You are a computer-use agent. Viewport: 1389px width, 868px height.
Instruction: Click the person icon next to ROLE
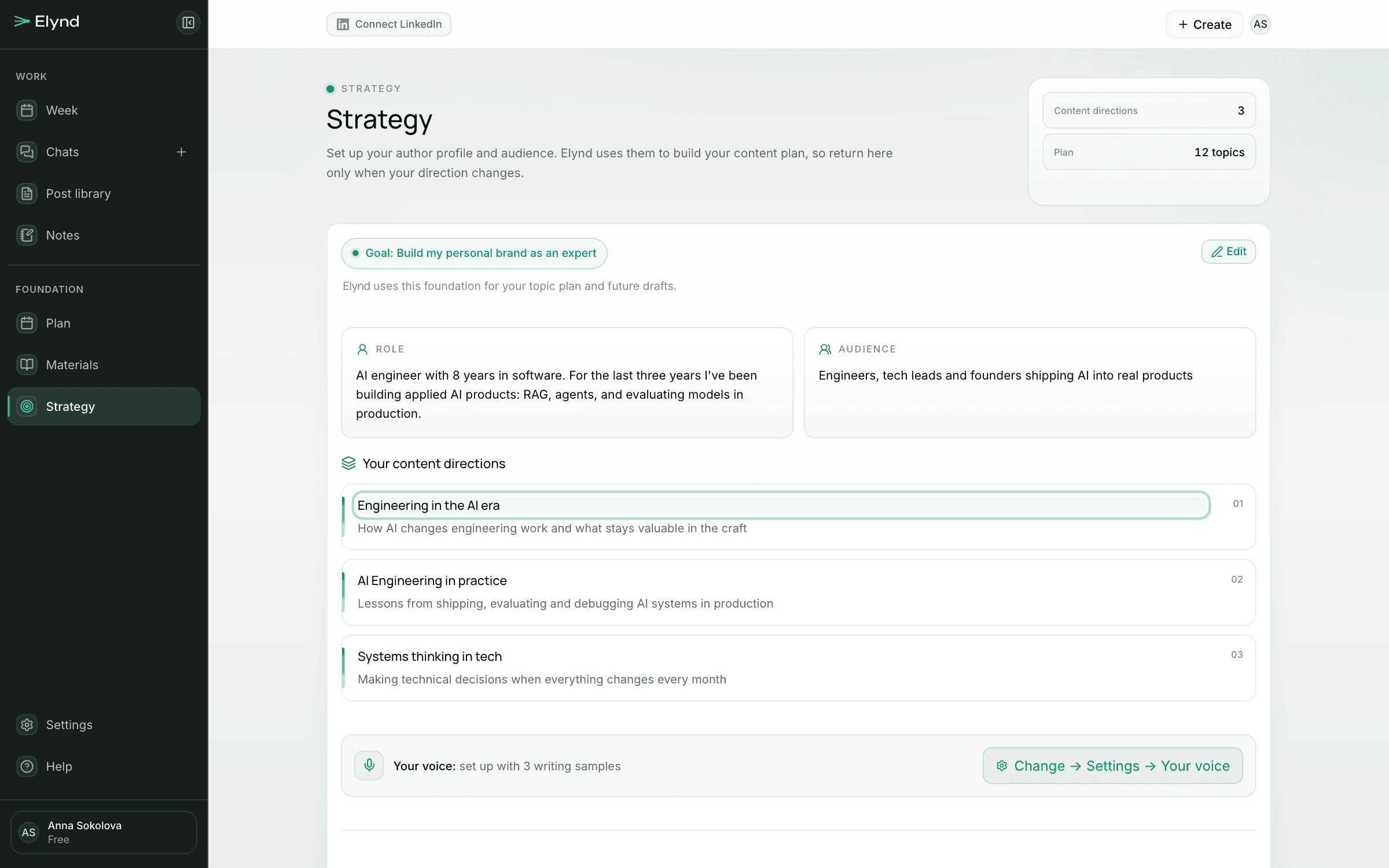[362, 349]
